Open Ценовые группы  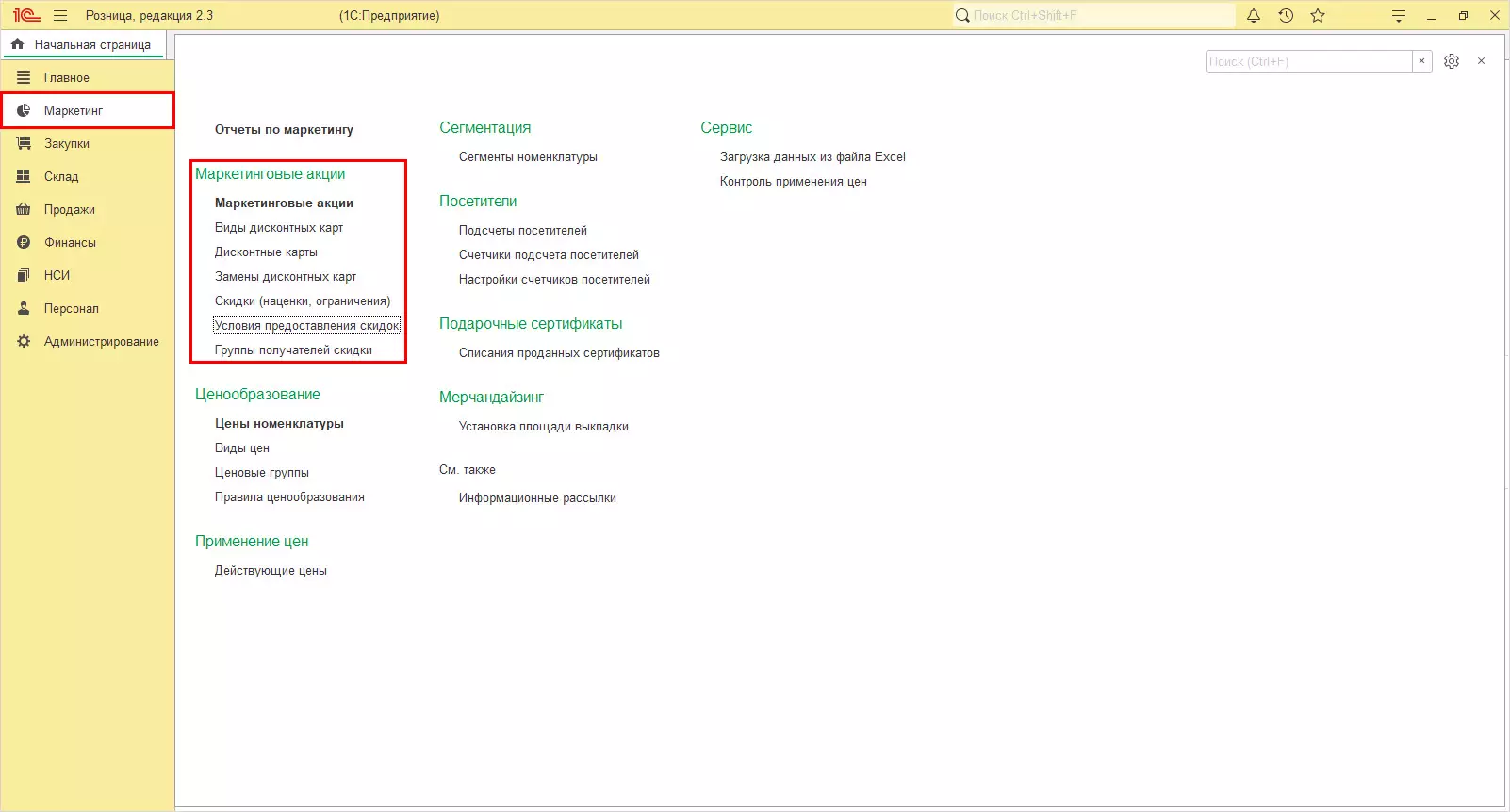click(262, 472)
